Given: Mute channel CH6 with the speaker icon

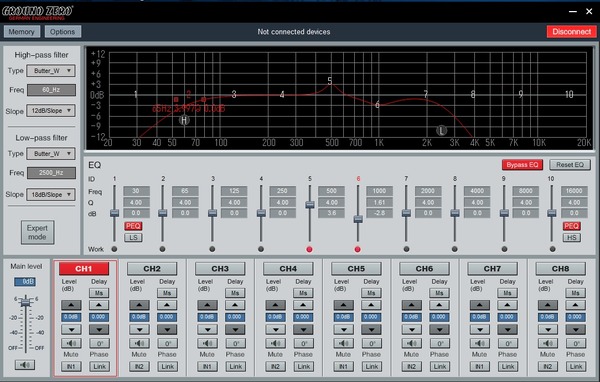Looking at the screenshot, I should 412,343.
